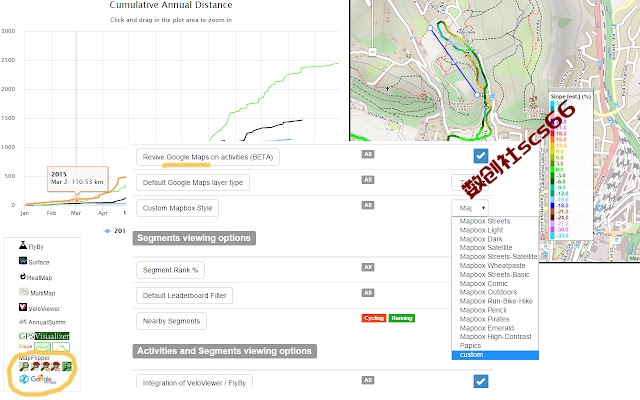
Task: Click Integration of VeloViewer / FlyBy label
Action: 194,383
